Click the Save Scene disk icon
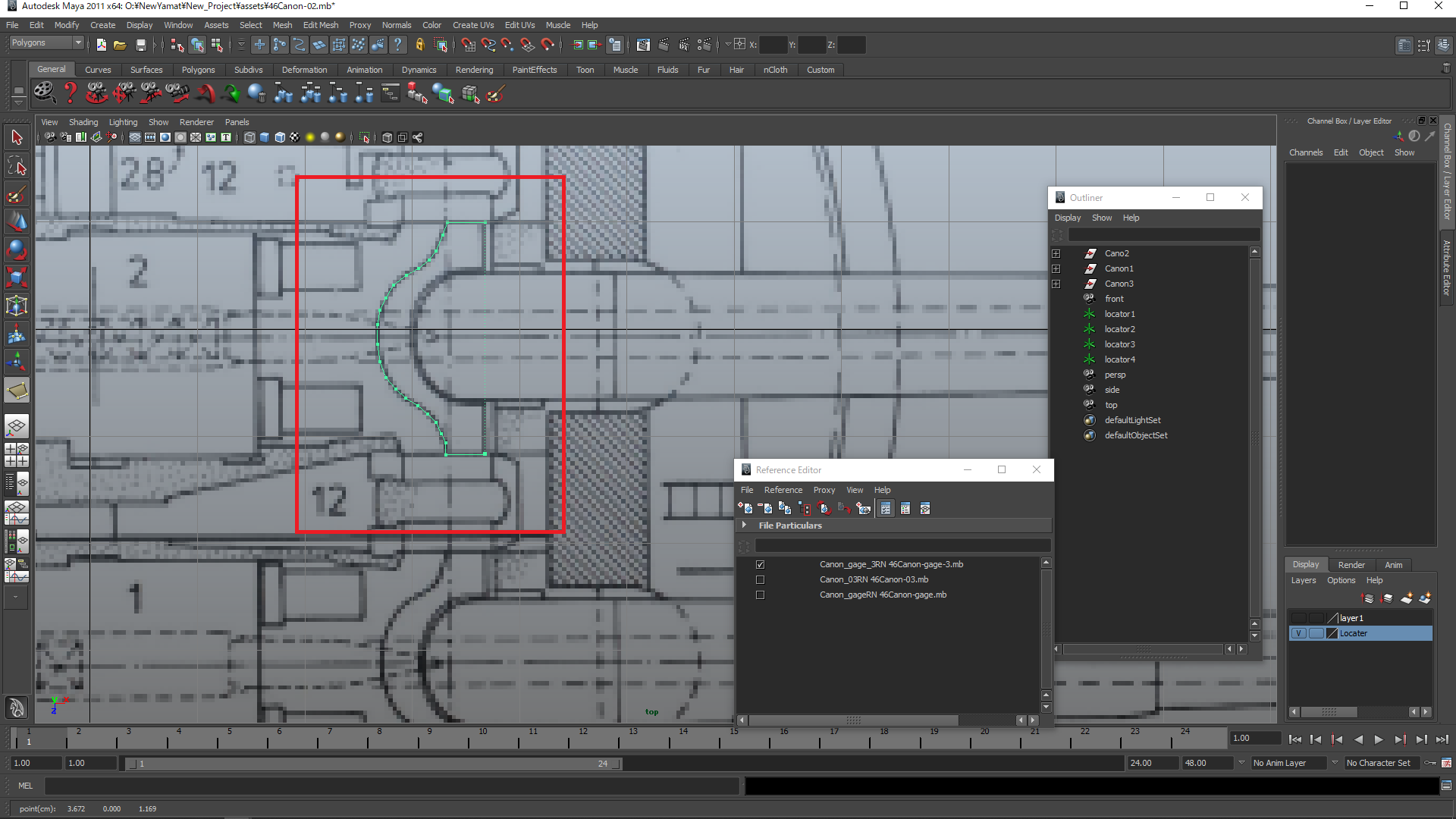 [140, 45]
